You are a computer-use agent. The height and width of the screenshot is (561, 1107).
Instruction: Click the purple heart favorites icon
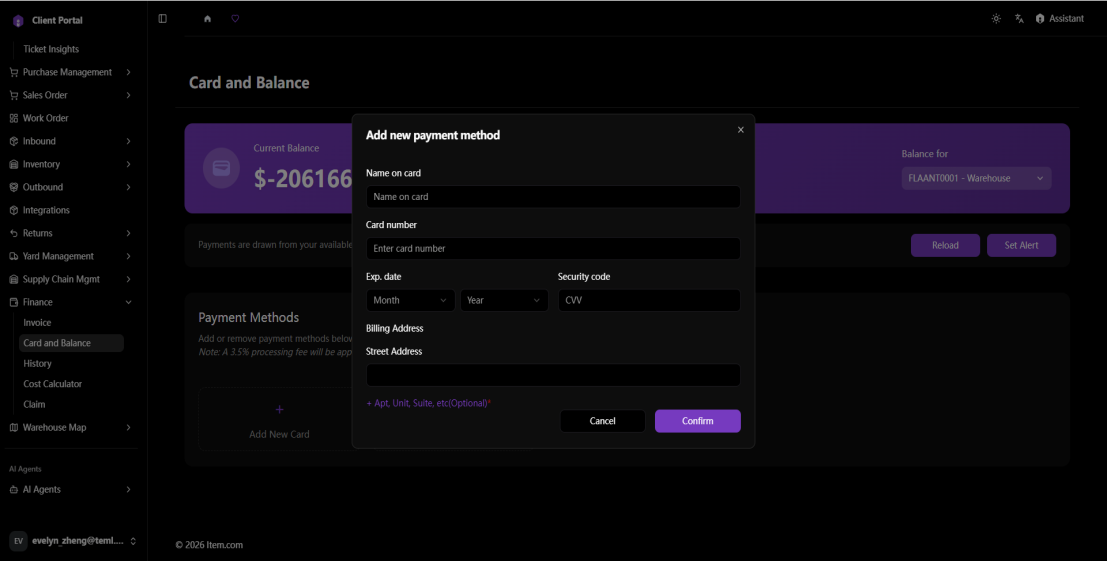[235, 18]
